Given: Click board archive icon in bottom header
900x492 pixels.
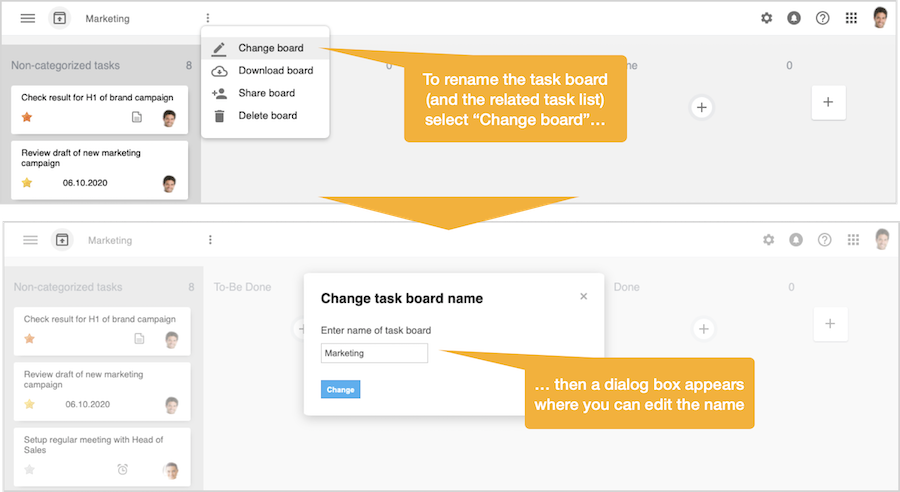Looking at the screenshot, I should [62, 240].
